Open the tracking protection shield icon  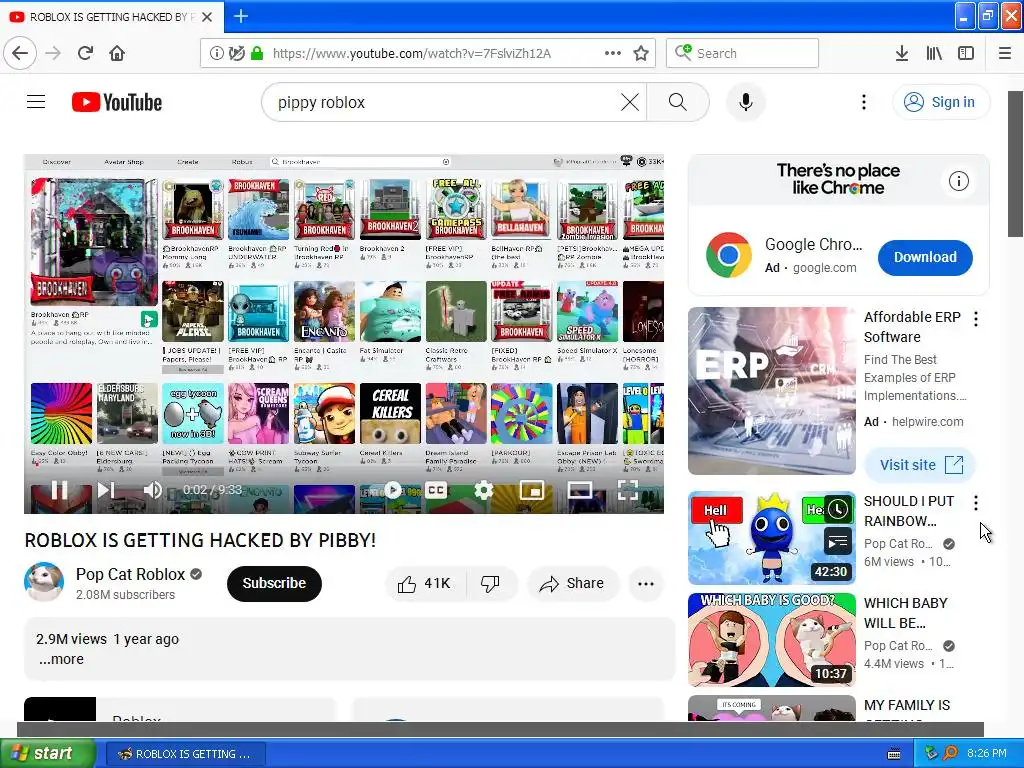pyautogui.click(x=236, y=54)
